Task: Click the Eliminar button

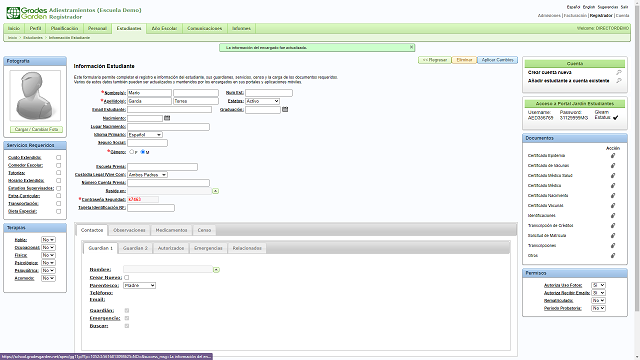Action: (464, 60)
